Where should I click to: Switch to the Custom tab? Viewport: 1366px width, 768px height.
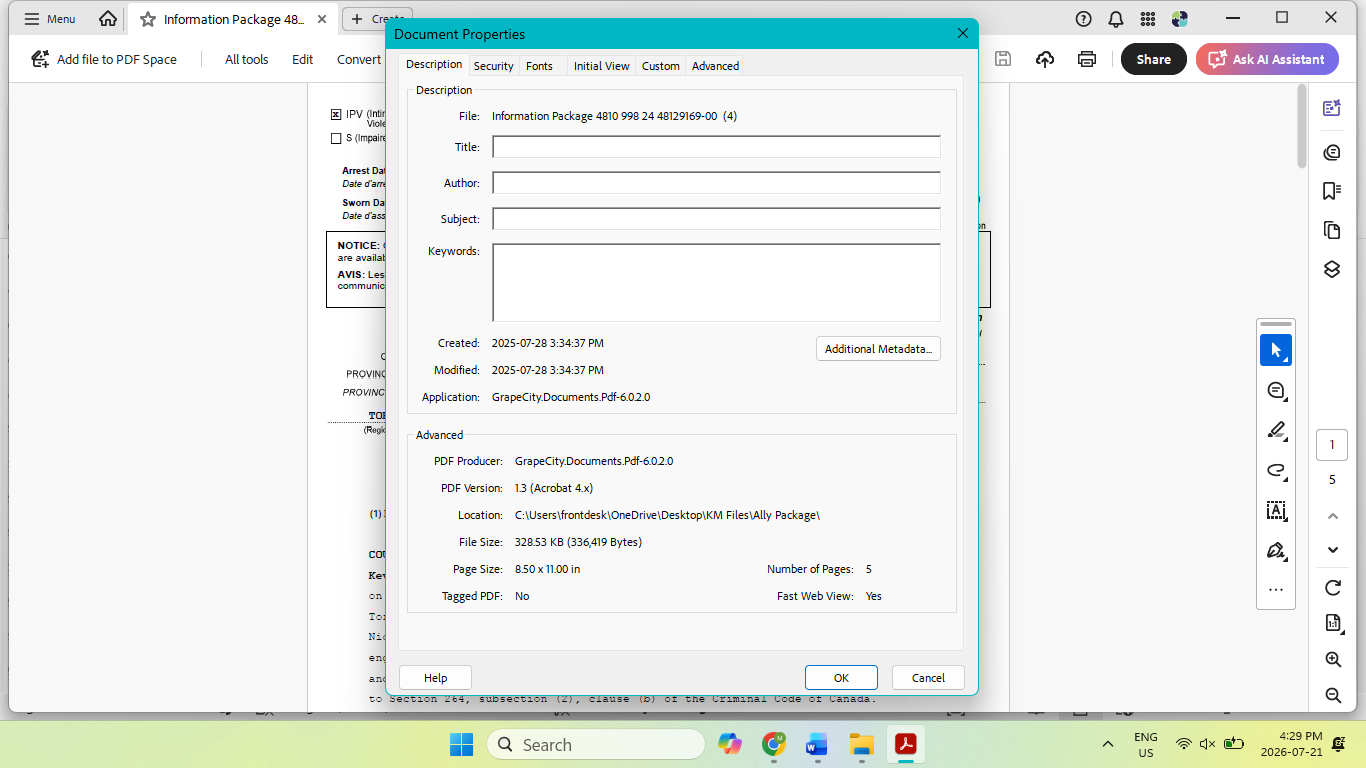(660, 66)
